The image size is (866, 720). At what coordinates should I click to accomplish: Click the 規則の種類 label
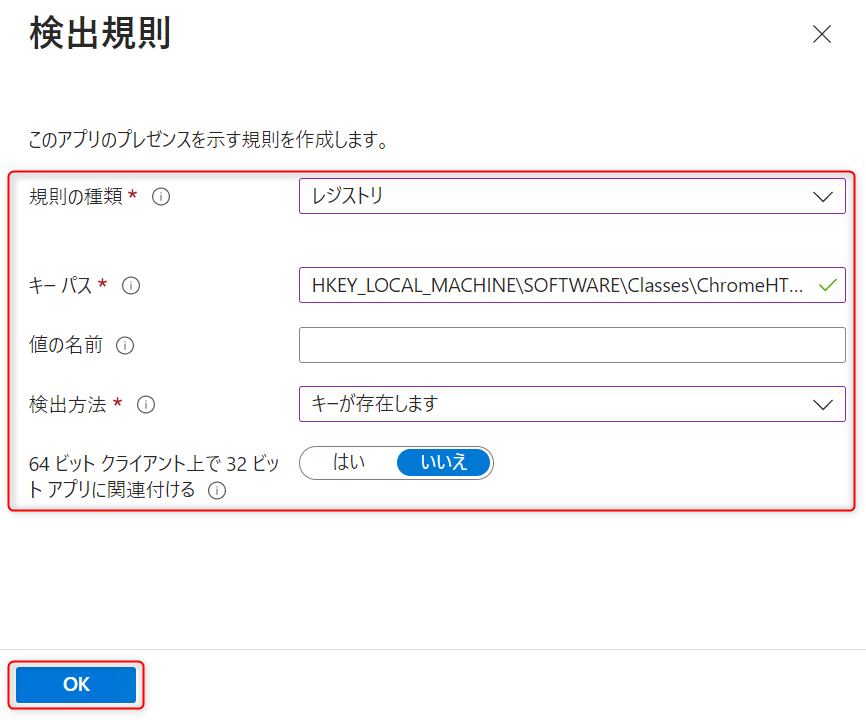[x=76, y=197]
